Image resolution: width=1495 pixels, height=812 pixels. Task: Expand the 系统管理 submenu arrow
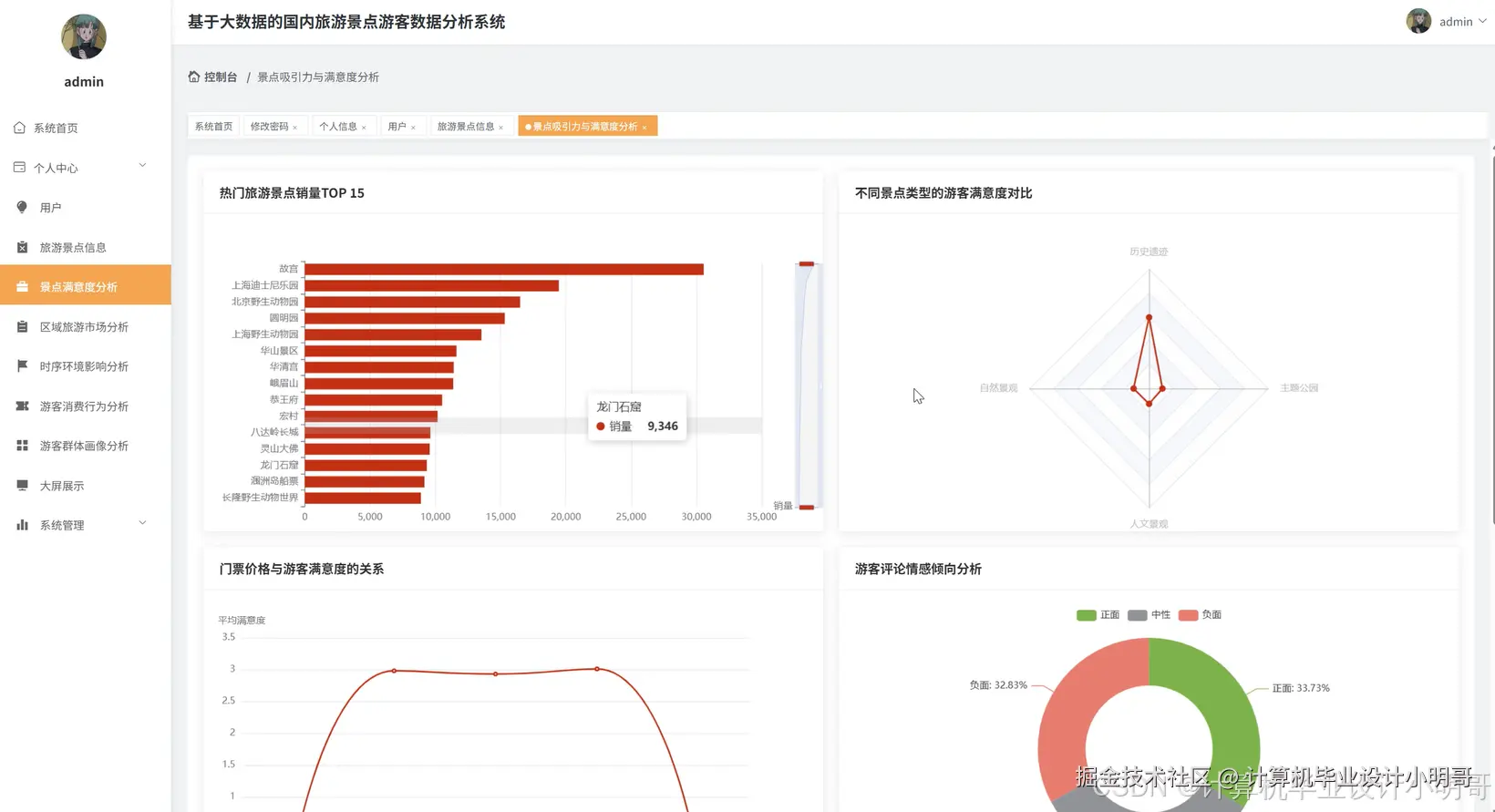(142, 523)
